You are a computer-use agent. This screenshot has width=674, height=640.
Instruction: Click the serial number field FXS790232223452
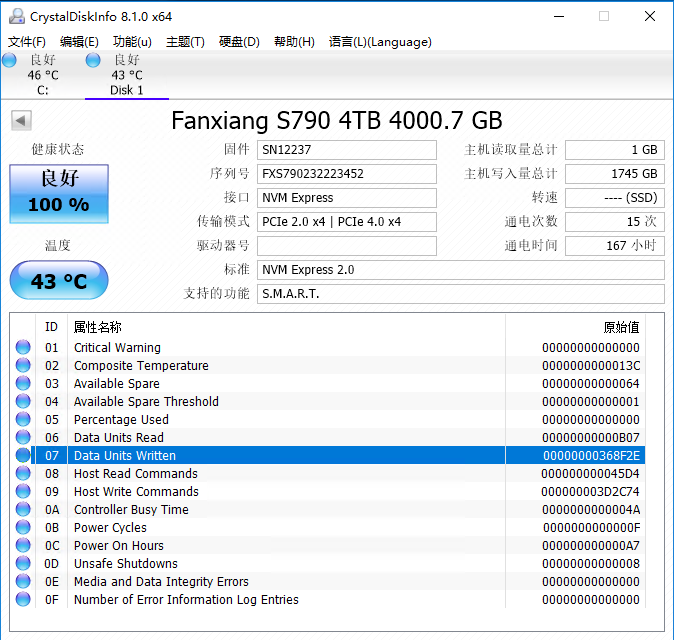click(347, 174)
